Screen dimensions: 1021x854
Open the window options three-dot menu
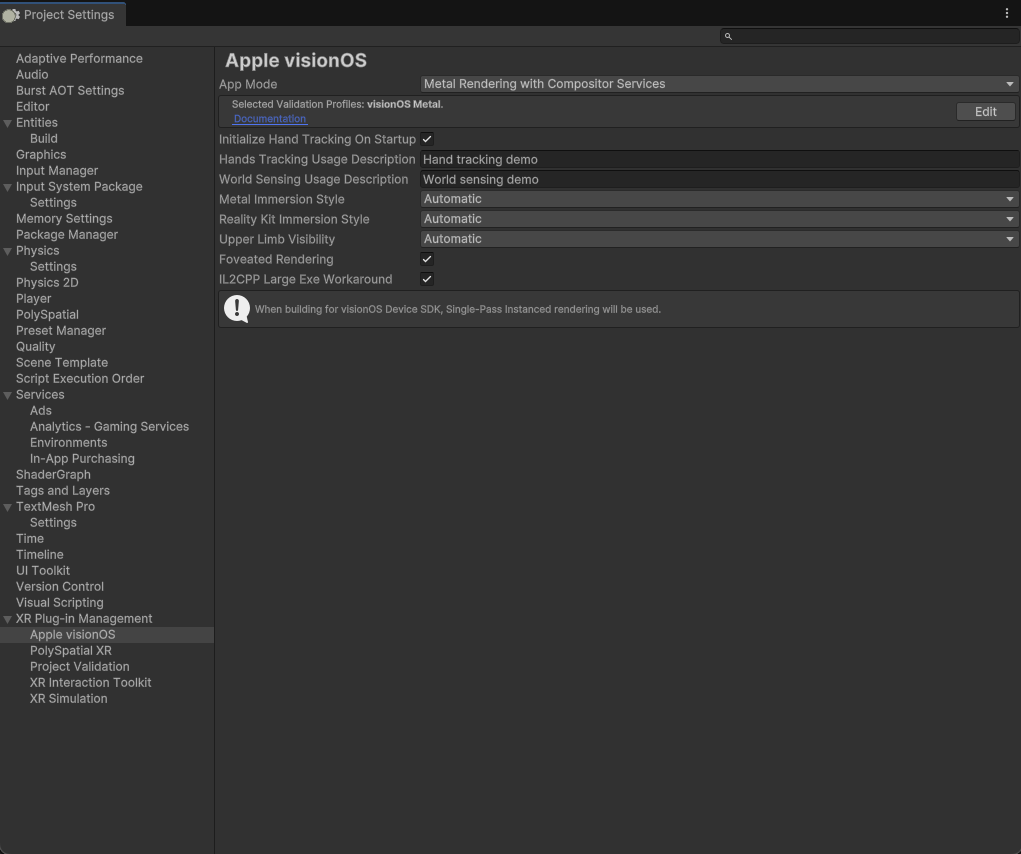tap(1006, 12)
